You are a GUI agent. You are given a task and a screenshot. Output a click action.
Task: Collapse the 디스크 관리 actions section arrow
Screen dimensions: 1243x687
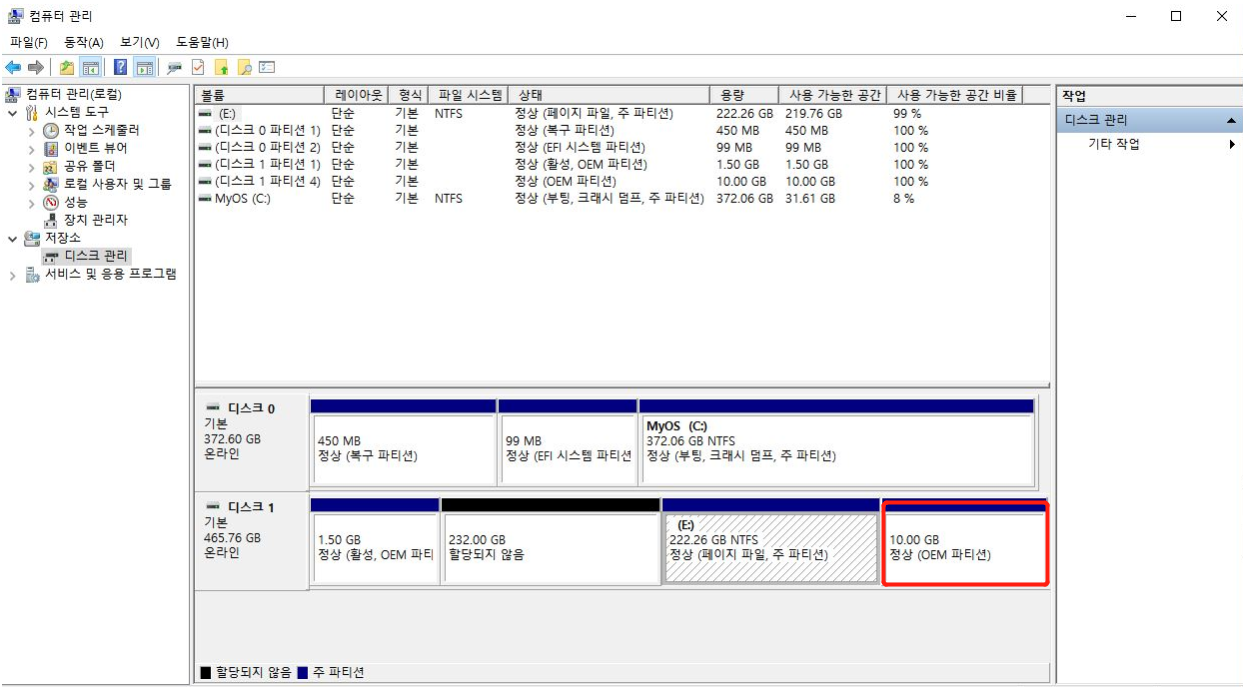pyautogui.click(x=1231, y=120)
